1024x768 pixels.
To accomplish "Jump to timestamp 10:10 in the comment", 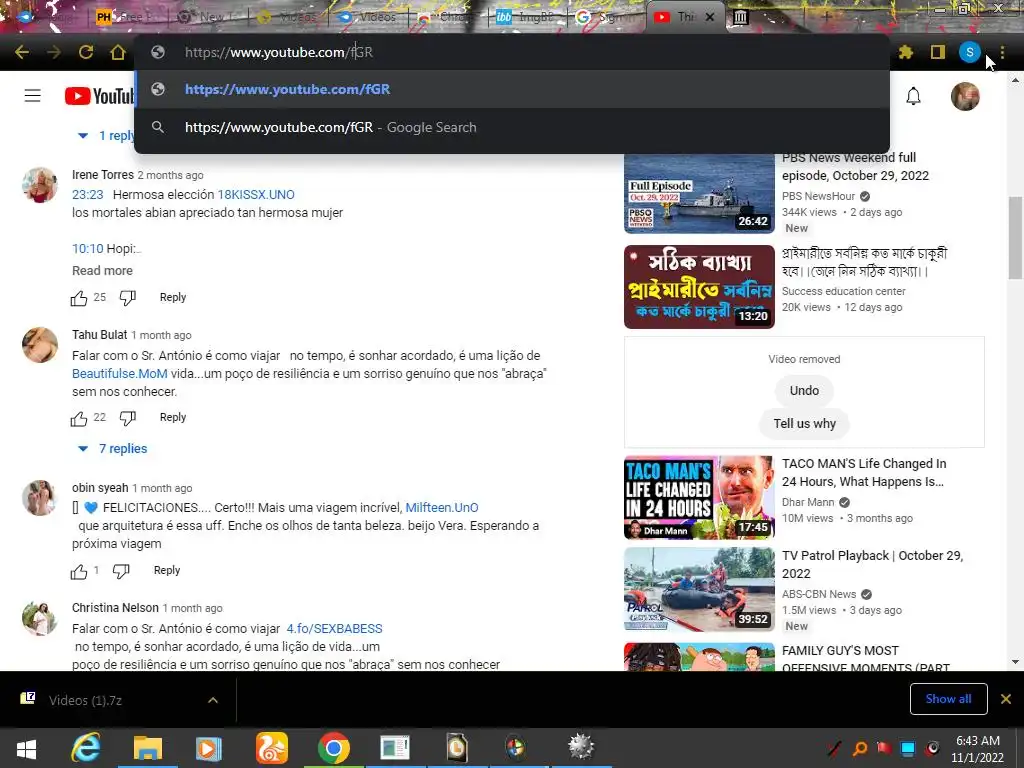I will point(88,249).
